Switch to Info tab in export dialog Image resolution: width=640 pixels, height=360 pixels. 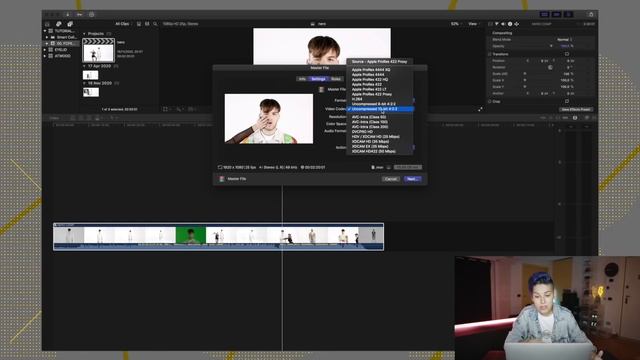302,79
